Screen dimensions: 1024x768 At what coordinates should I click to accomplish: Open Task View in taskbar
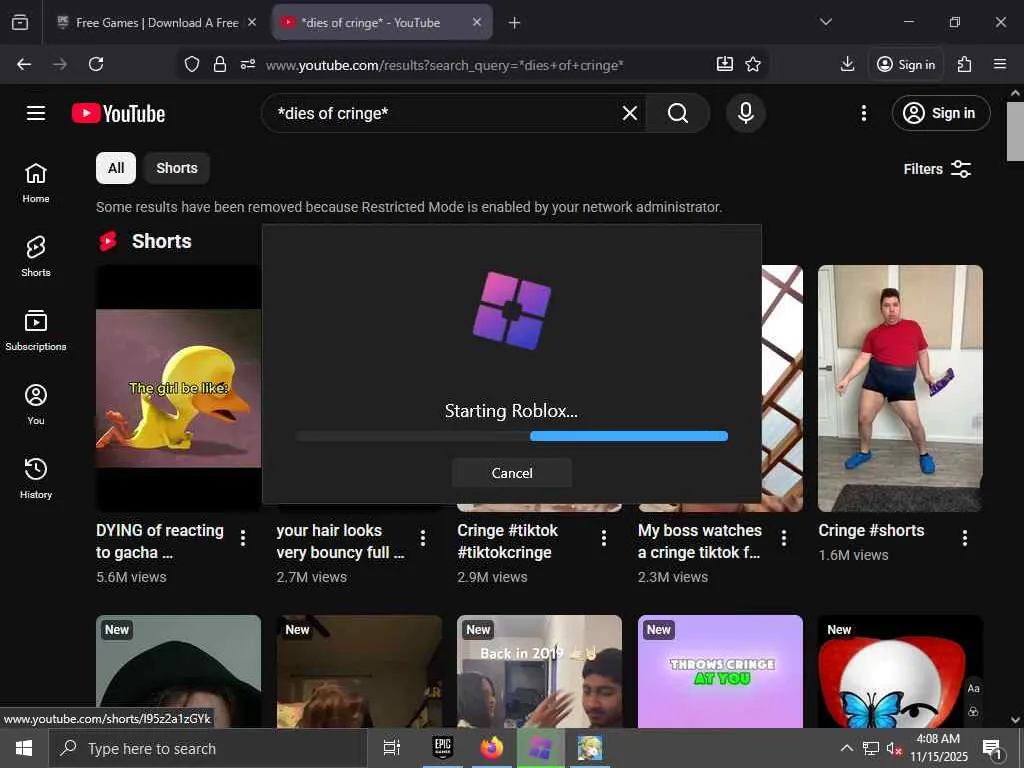click(x=392, y=748)
